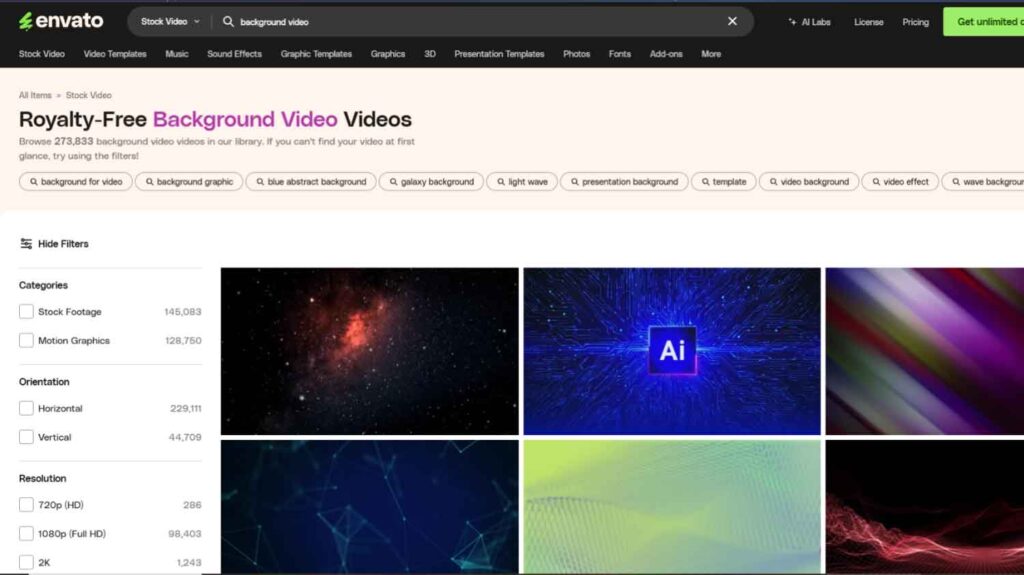The width and height of the screenshot is (1024, 575).
Task: Select the 'video background' search chip
Action: click(809, 182)
